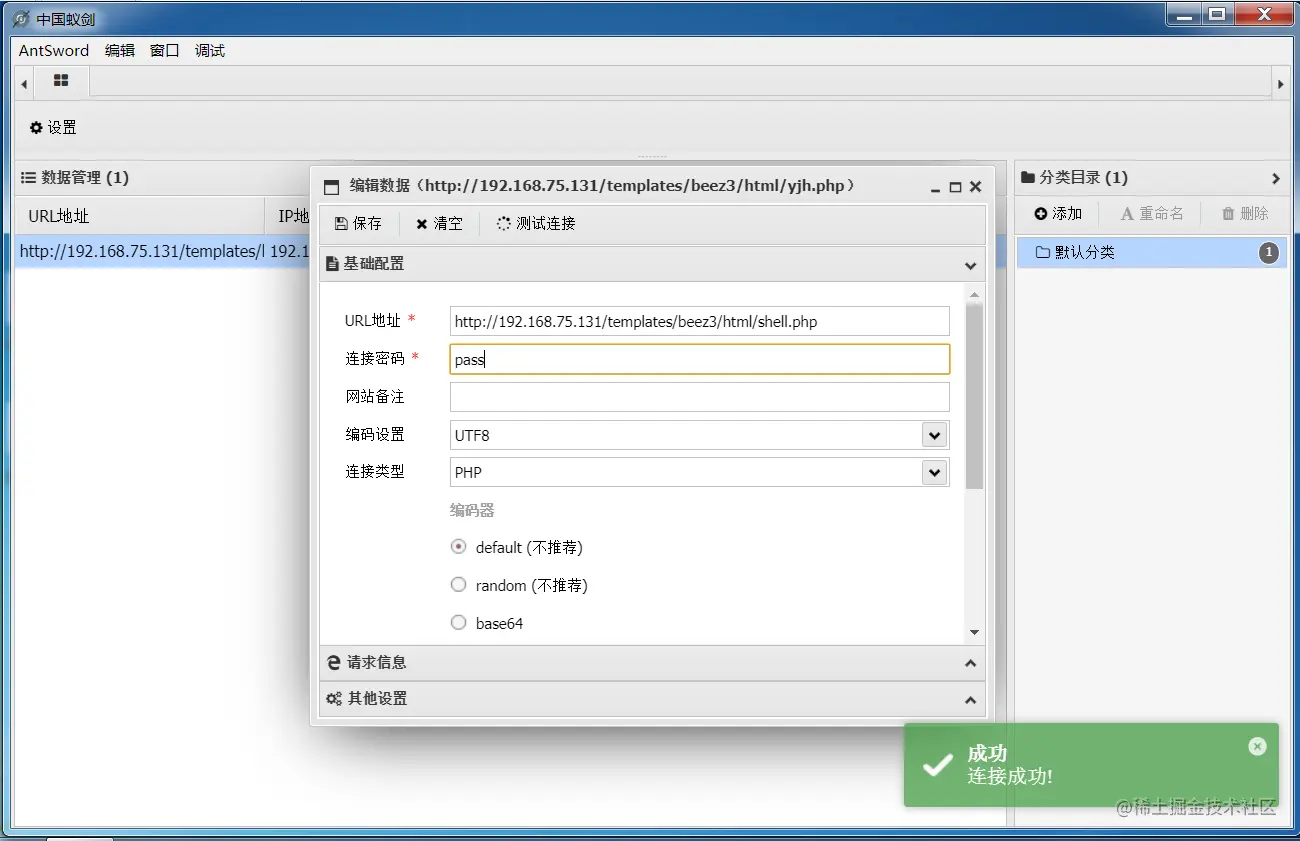Click the 保存 button in the dialog

[358, 224]
